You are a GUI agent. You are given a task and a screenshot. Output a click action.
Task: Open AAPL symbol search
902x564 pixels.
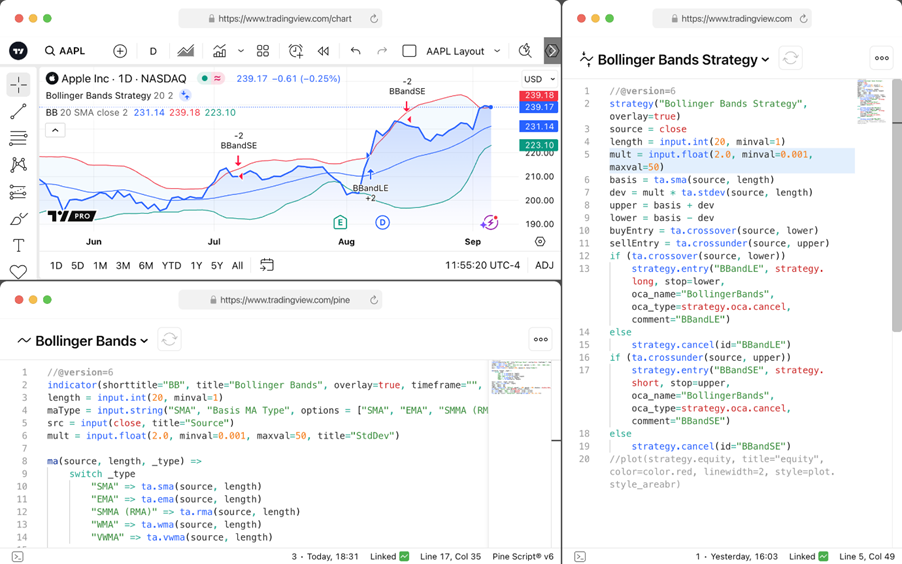pos(65,51)
